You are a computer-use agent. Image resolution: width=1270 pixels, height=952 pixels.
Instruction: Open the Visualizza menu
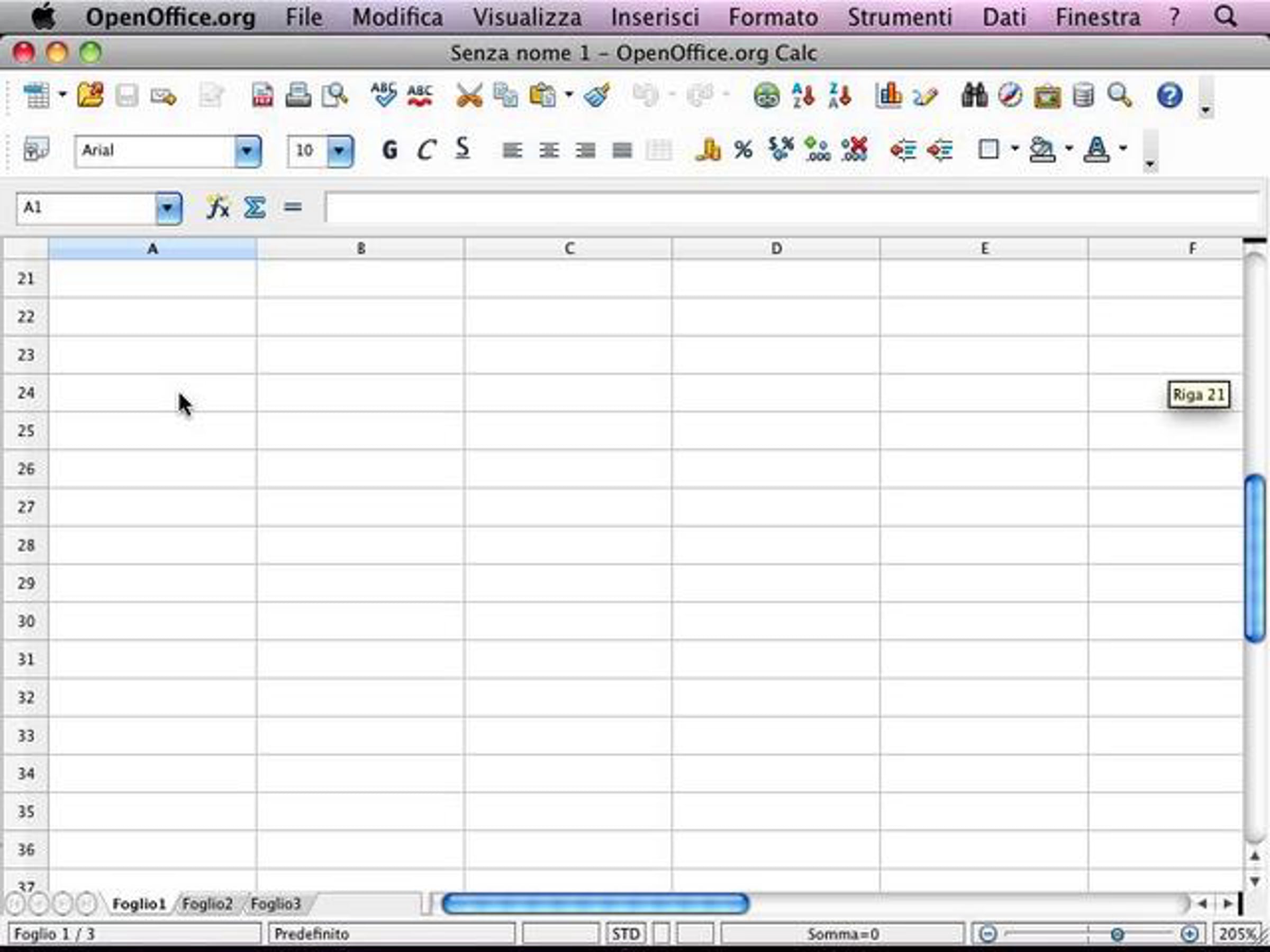tap(527, 17)
